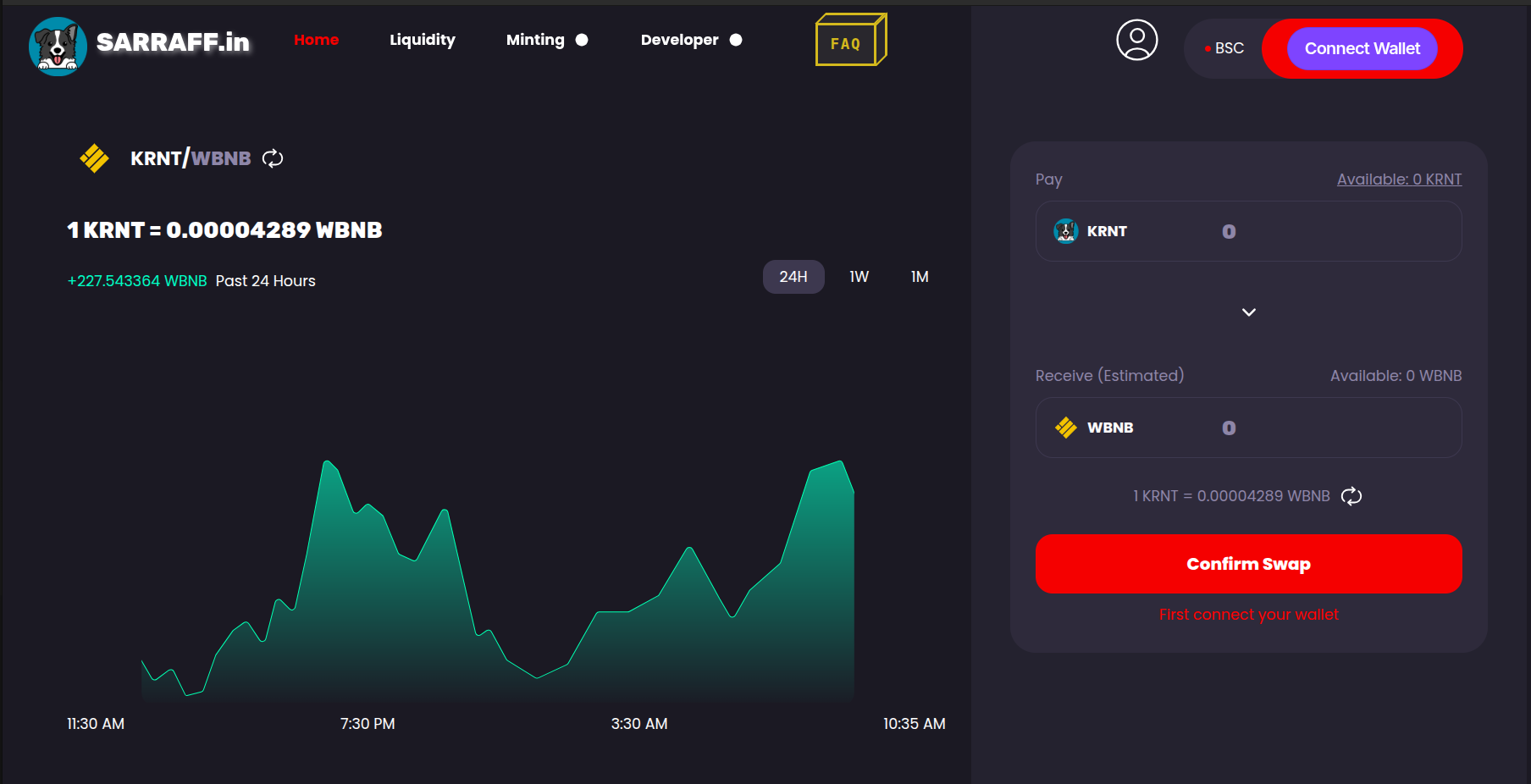Switch chart range to 1W
The width and height of the screenshot is (1531, 784).
point(859,277)
